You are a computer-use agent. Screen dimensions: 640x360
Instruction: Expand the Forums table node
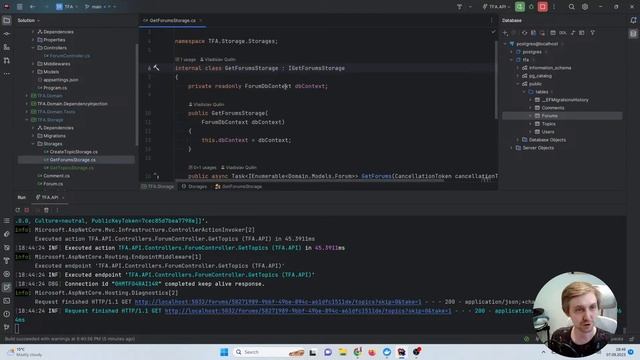point(531,116)
